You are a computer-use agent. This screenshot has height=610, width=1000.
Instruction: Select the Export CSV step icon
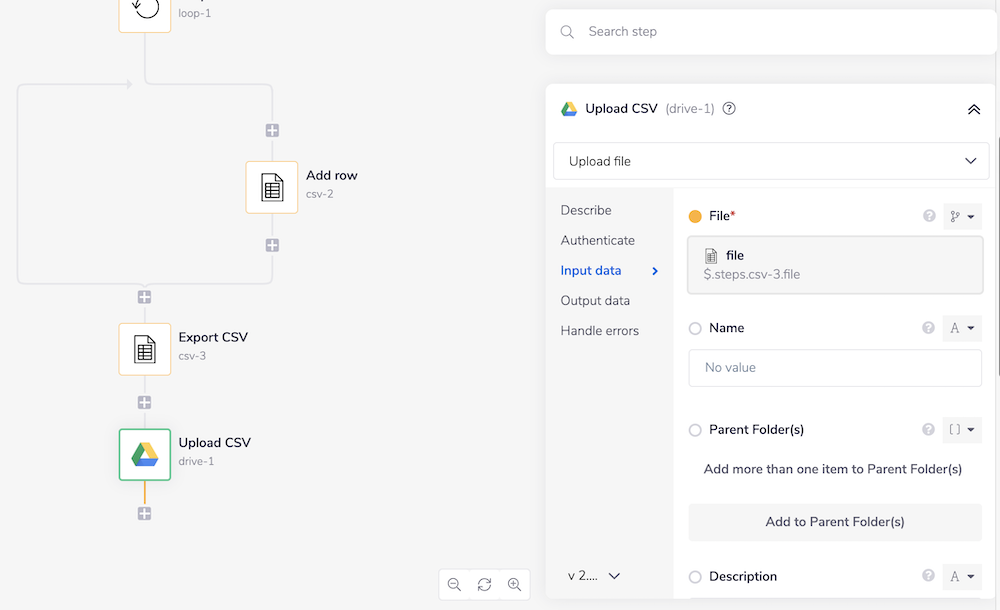click(x=145, y=349)
